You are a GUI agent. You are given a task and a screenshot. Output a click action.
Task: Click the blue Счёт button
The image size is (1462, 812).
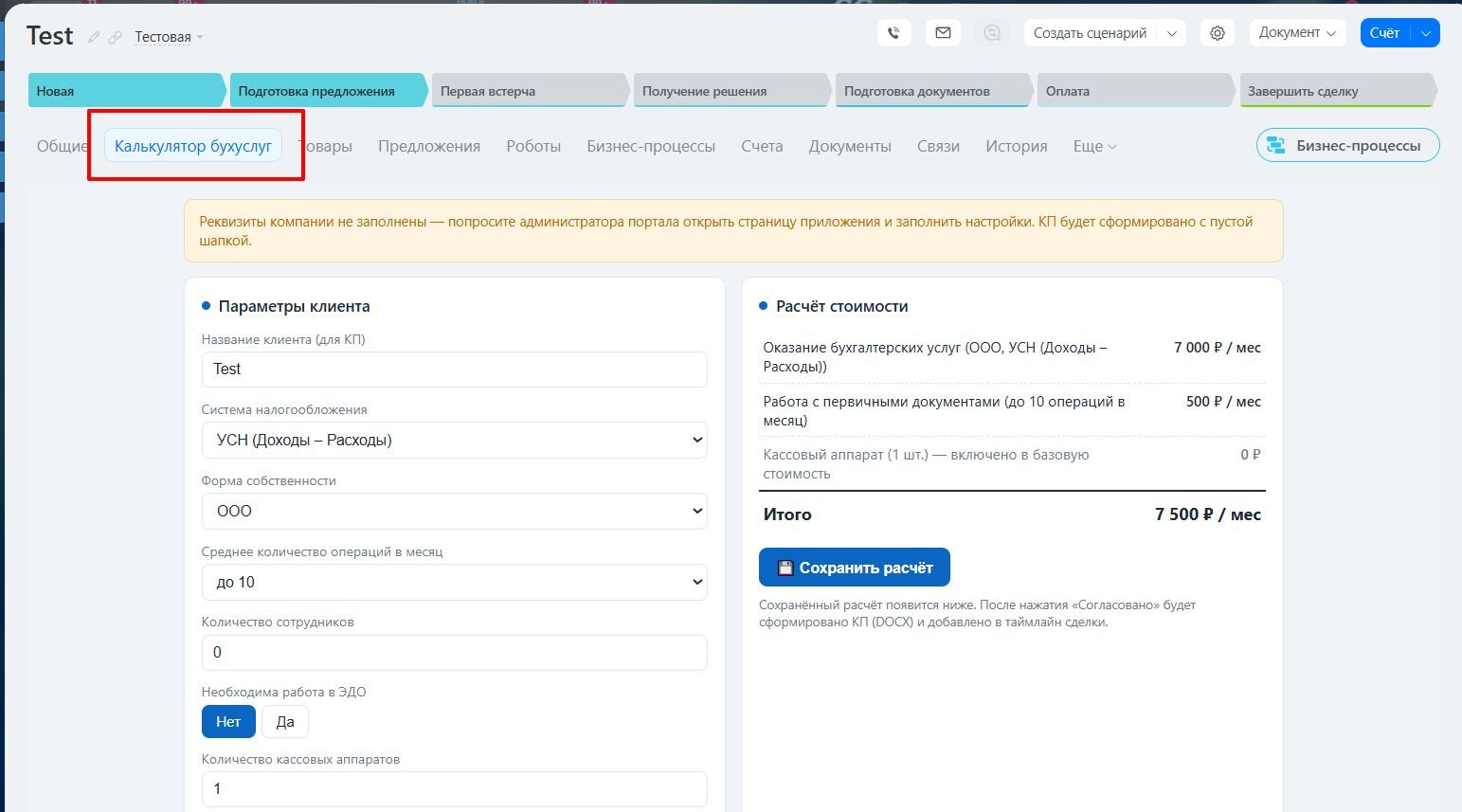tap(1385, 33)
